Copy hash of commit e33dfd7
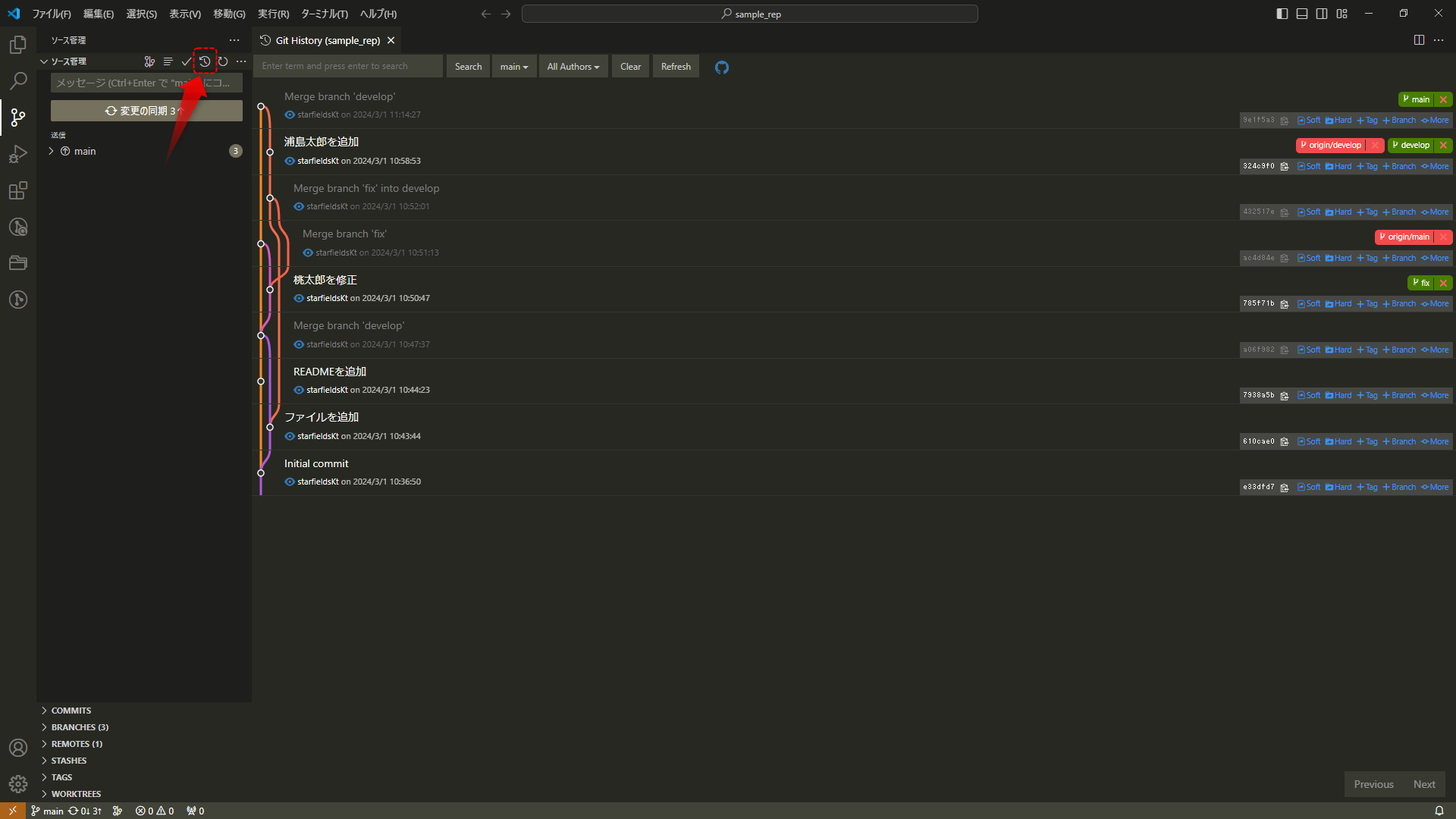The image size is (1456, 819). click(x=1285, y=488)
